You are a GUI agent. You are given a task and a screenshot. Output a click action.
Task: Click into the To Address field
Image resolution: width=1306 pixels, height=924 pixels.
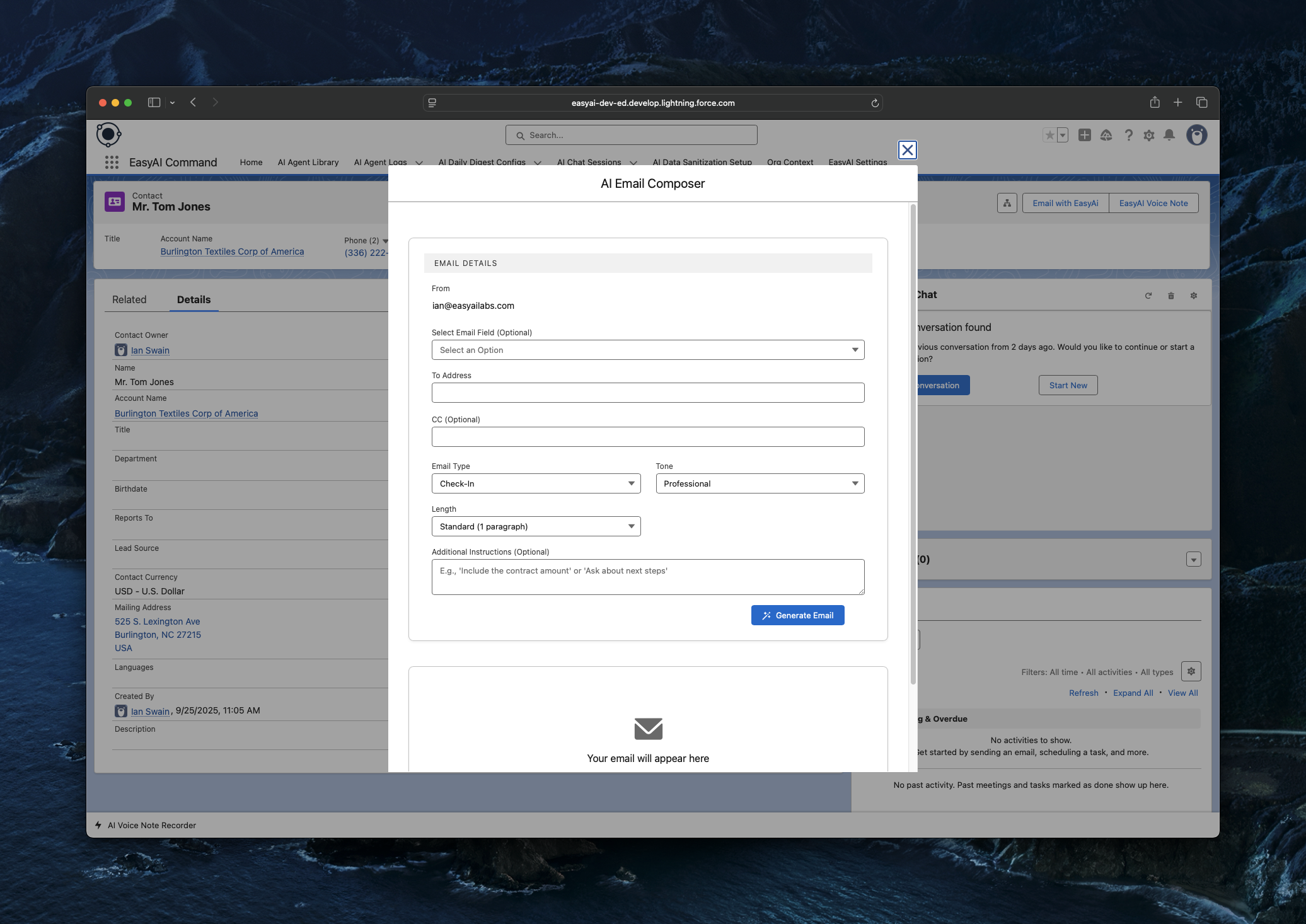647,393
